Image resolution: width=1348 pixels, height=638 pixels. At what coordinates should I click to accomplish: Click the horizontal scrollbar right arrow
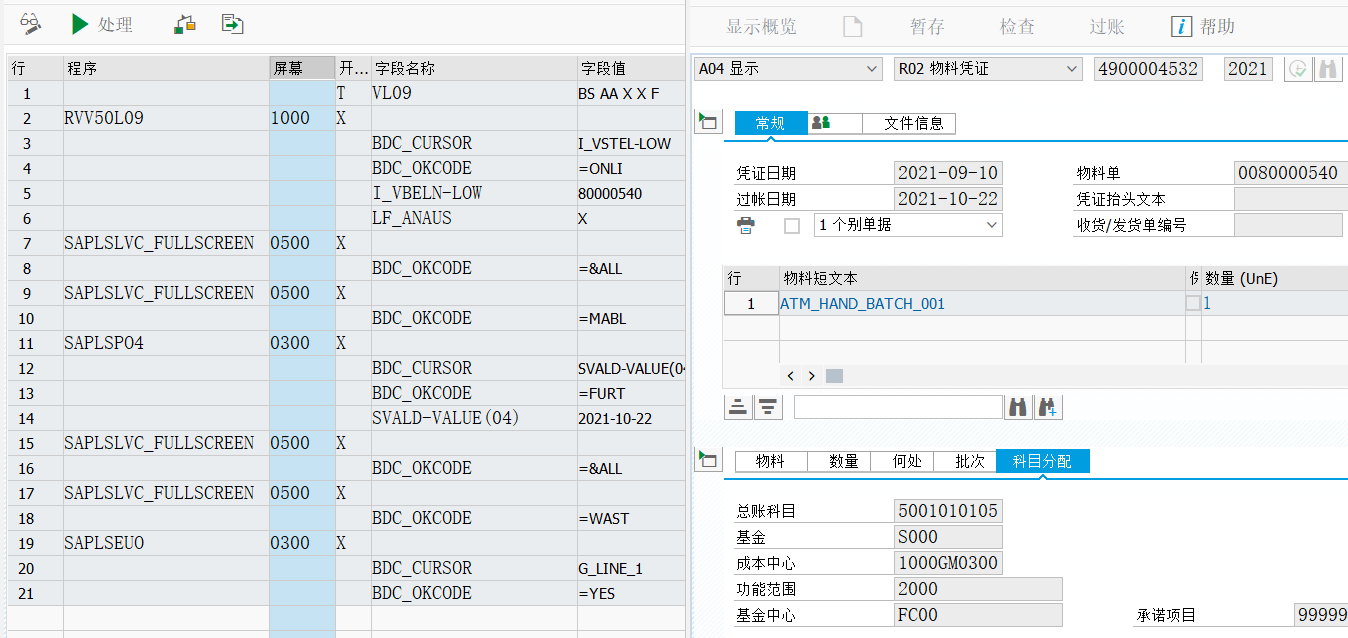[811, 376]
